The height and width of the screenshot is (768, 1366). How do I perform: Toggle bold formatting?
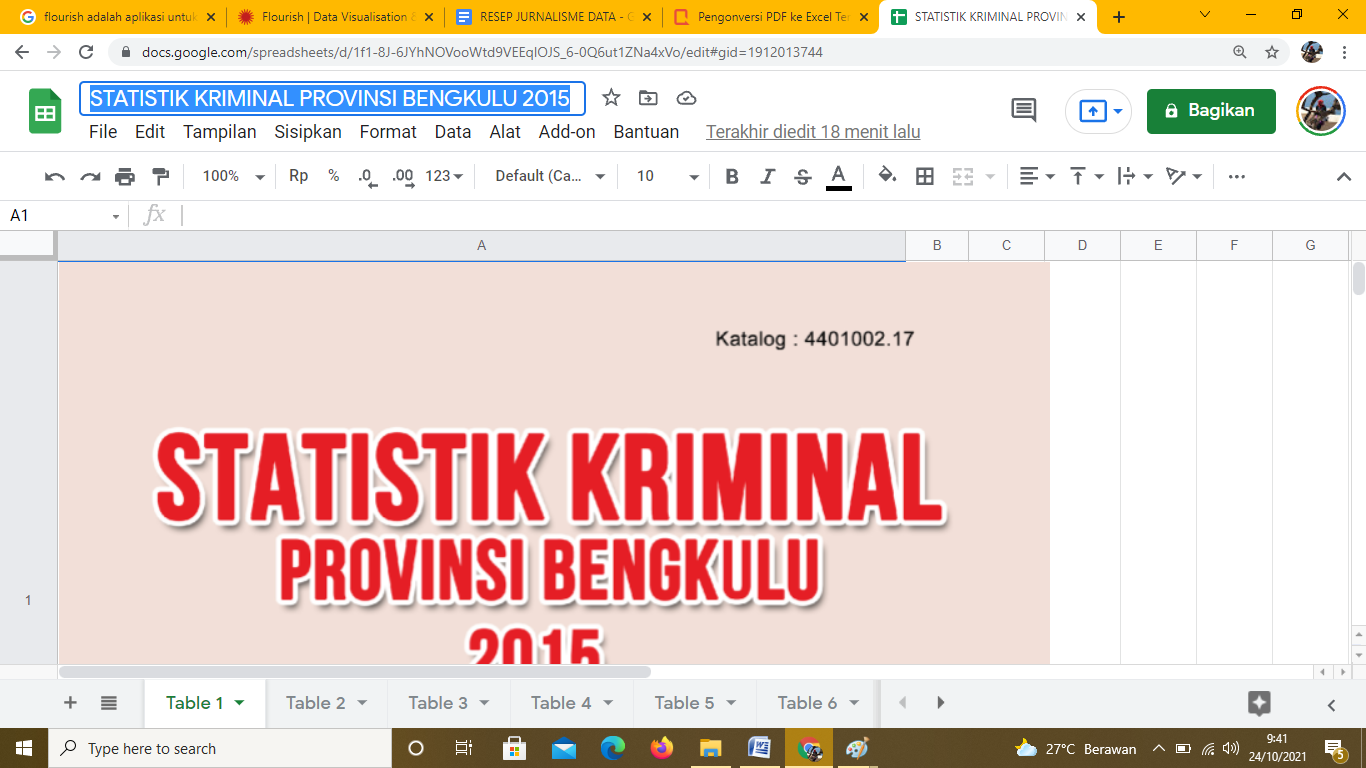(x=732, y=177)
